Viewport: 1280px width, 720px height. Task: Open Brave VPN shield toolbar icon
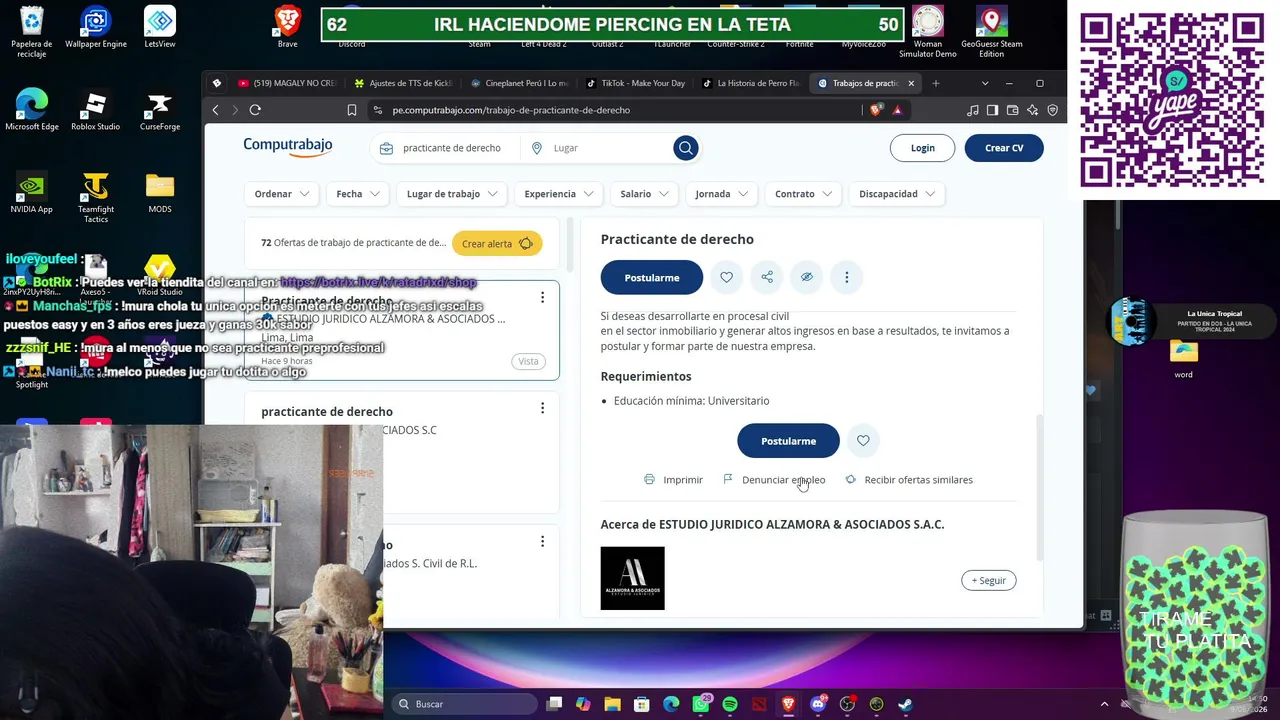click(x=1052, y=110)
